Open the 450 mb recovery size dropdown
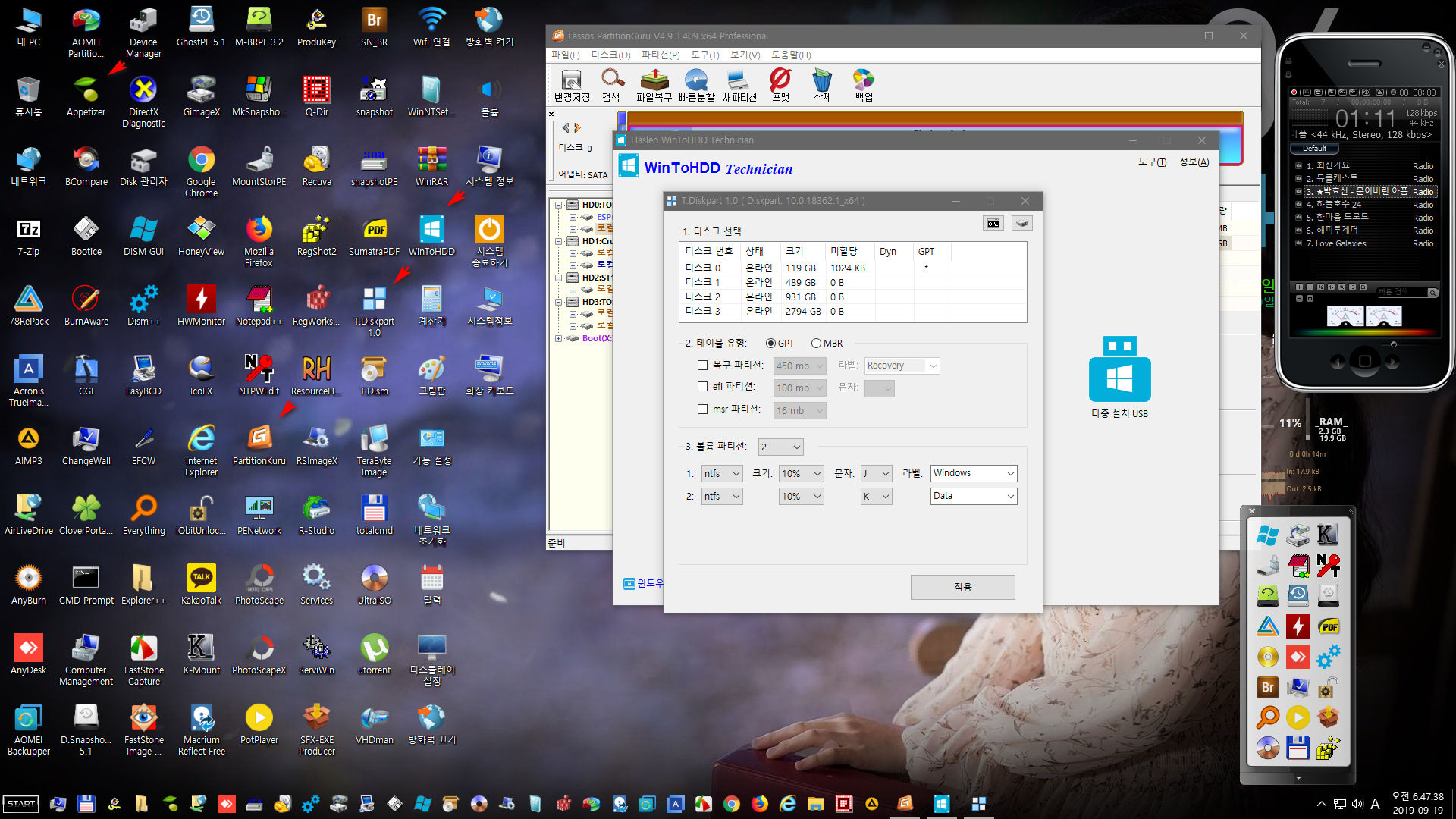 click(799, 366)
